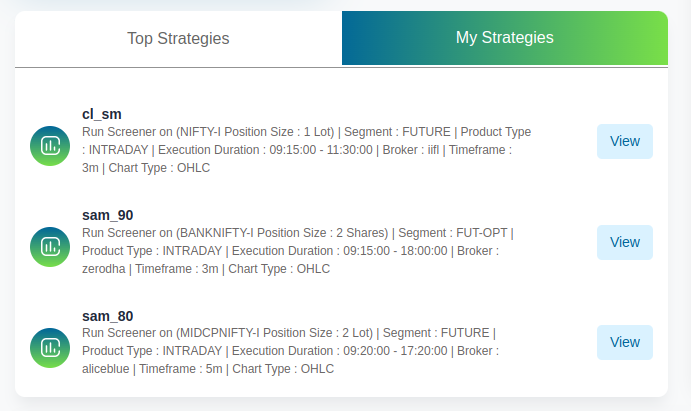Viewport: 691px width, 411px height.
Task: Click execution duration 09:20:00 - 17:20:00
Action: (x=395, y=351)
